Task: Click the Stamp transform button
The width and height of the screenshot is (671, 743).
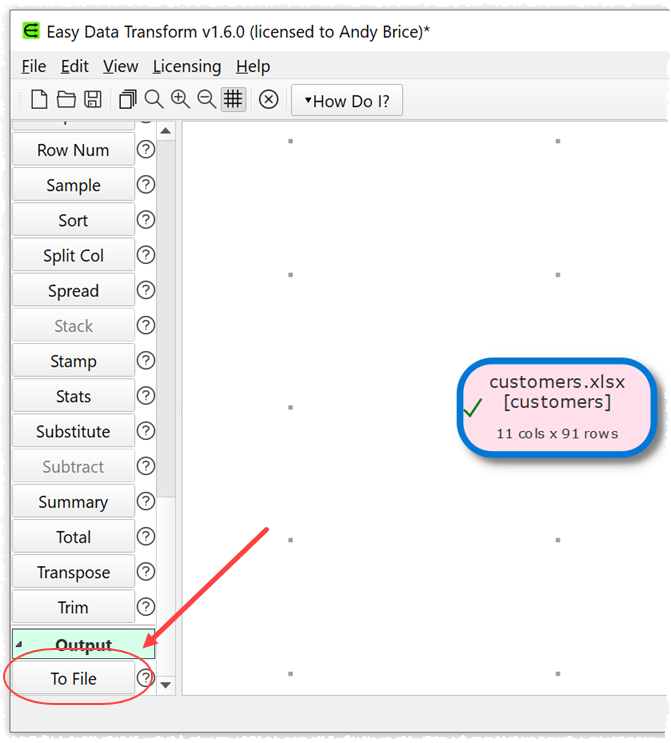Action: (x=73, y=361)
